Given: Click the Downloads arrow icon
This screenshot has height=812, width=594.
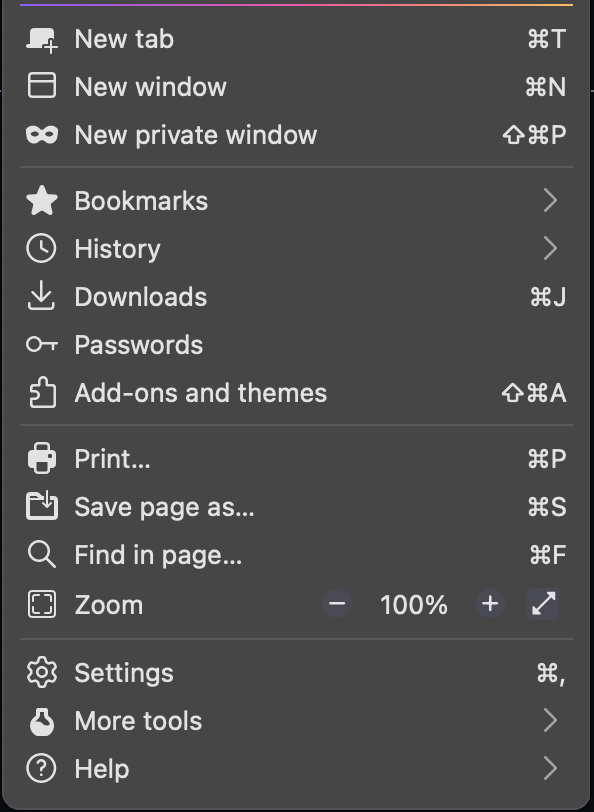Looking at the screenshot, I should 41,296.
